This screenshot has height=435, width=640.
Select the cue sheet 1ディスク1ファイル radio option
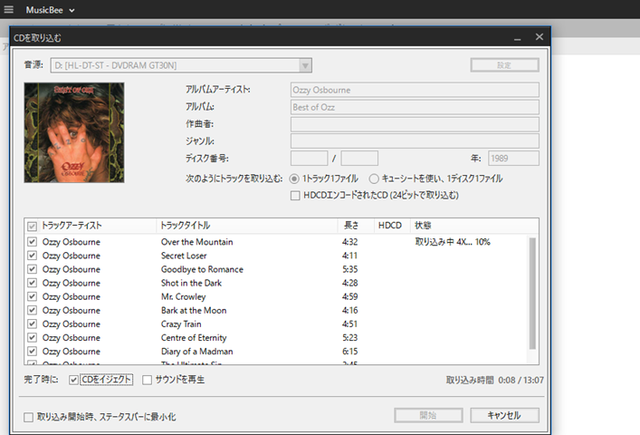[x=373, y=179]
